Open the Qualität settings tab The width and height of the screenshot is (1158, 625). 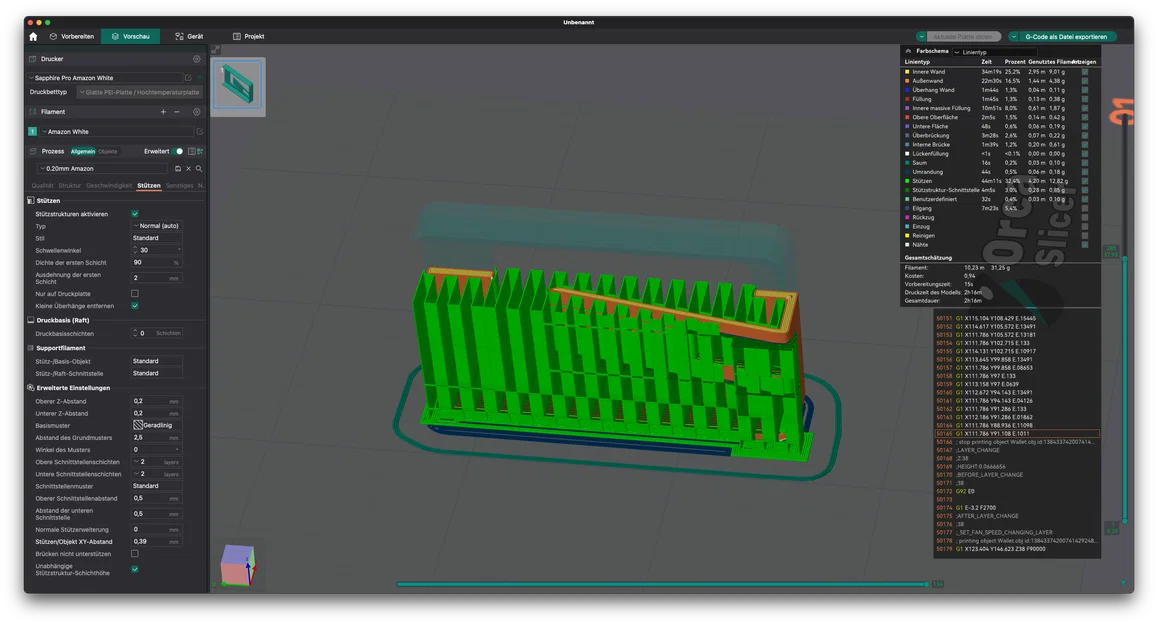point(44,185)
